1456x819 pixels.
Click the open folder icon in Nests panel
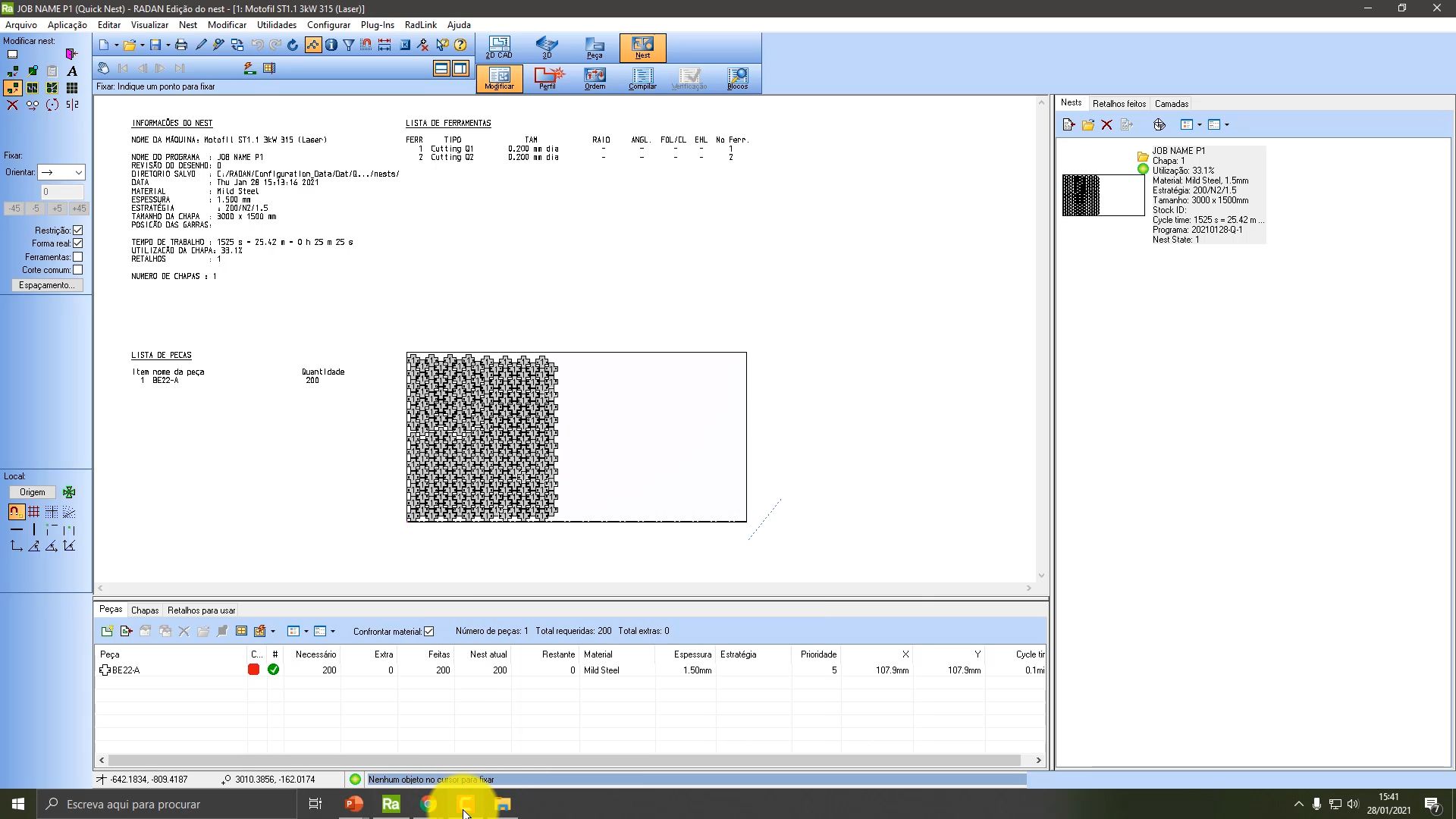1087,125
